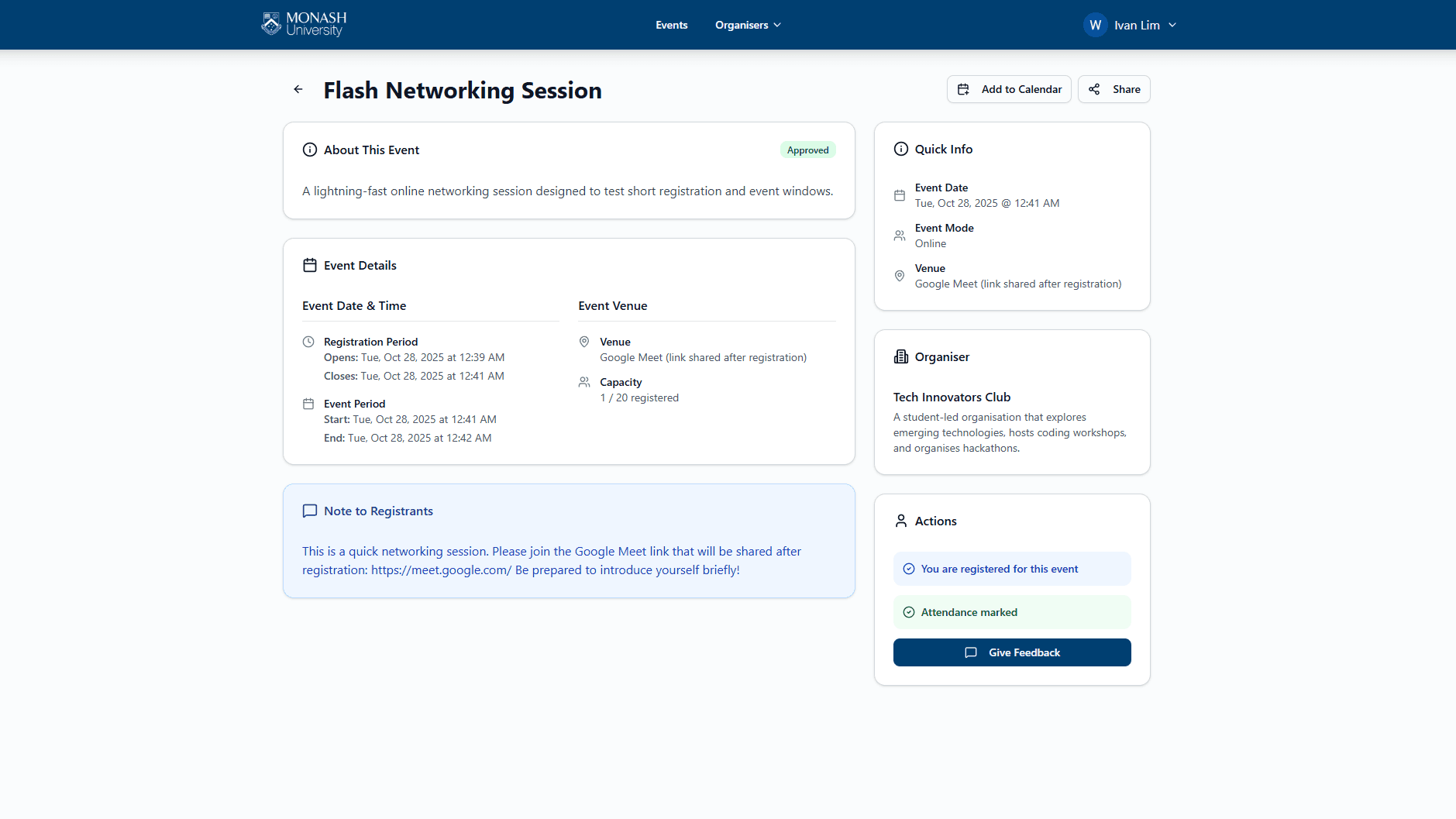Click the chevron next to Ivan Lim
1456x819 pixels.
1172,25
